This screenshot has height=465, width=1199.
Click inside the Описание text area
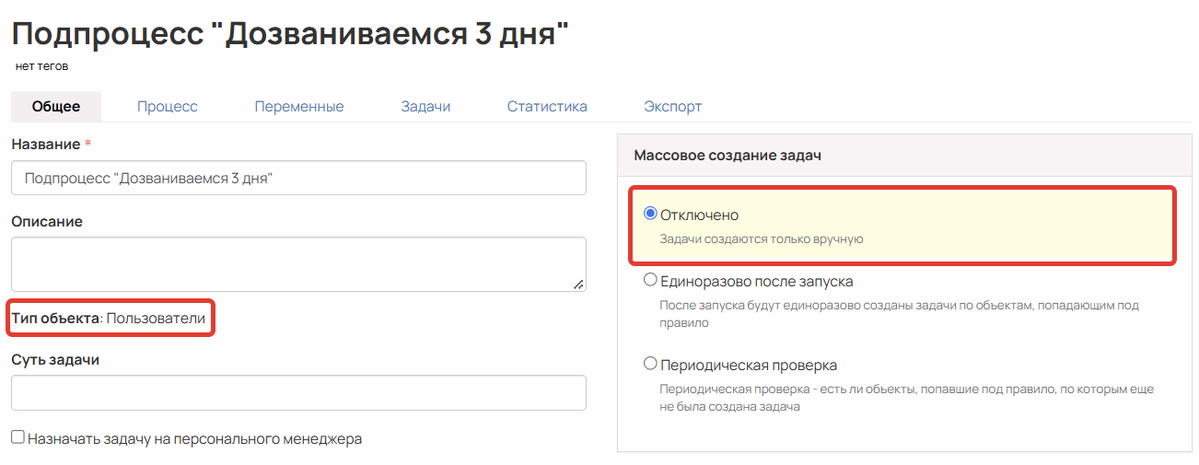click(299, 264)
